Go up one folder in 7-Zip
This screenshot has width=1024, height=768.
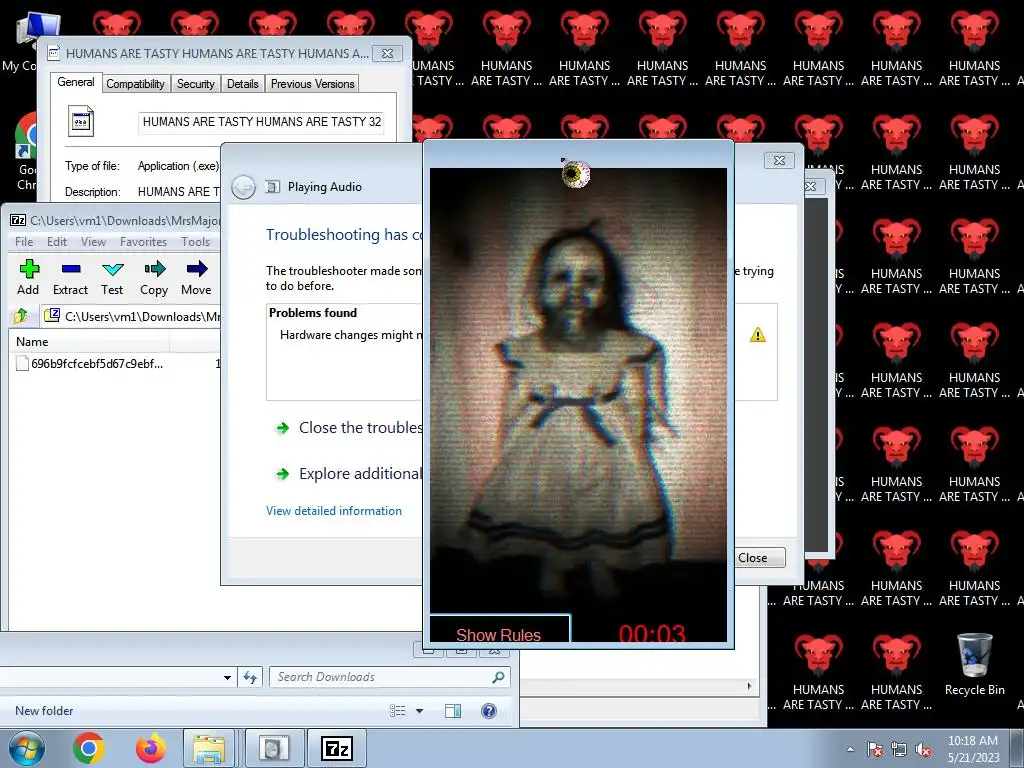21,316
